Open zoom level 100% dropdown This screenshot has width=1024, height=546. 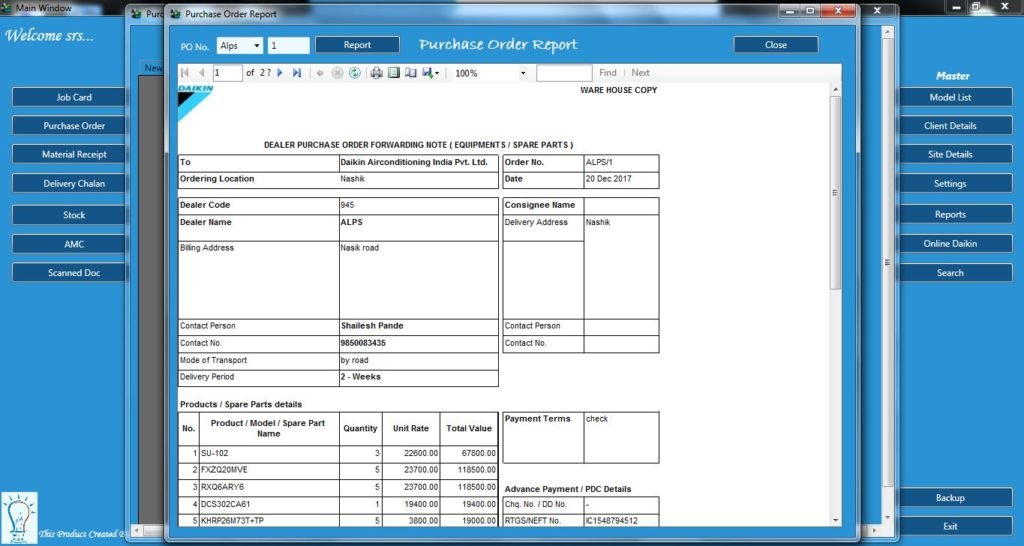[x=490, y=73]
